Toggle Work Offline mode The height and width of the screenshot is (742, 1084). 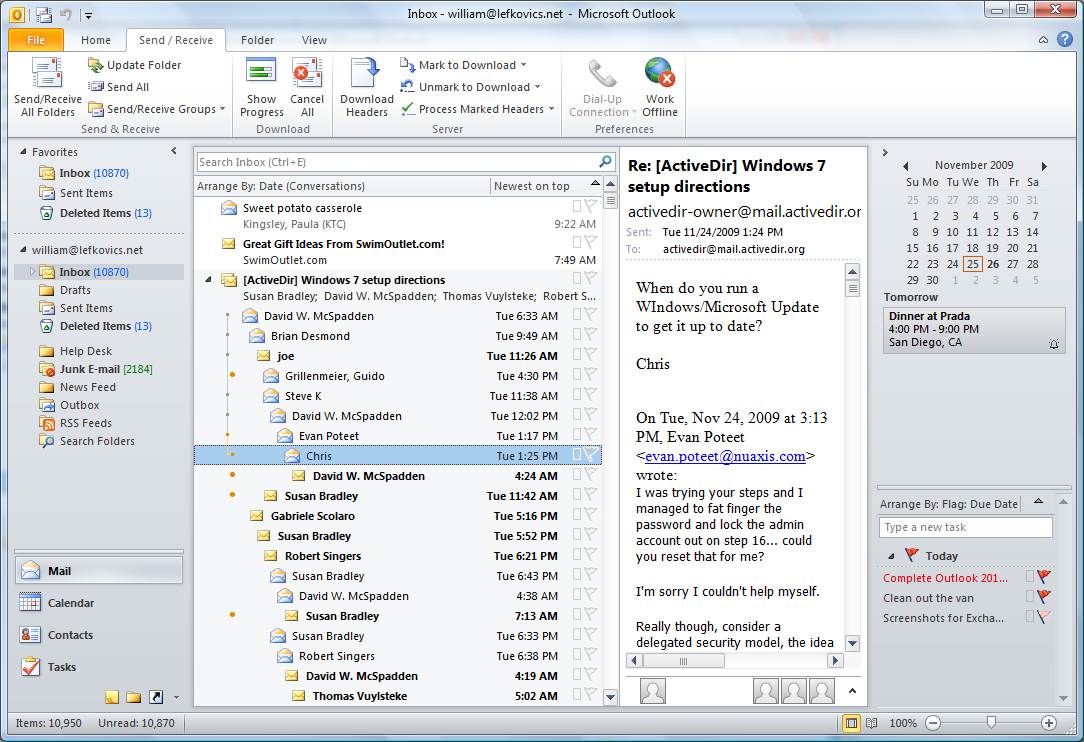pyautogui.click(x=660, y=88)
